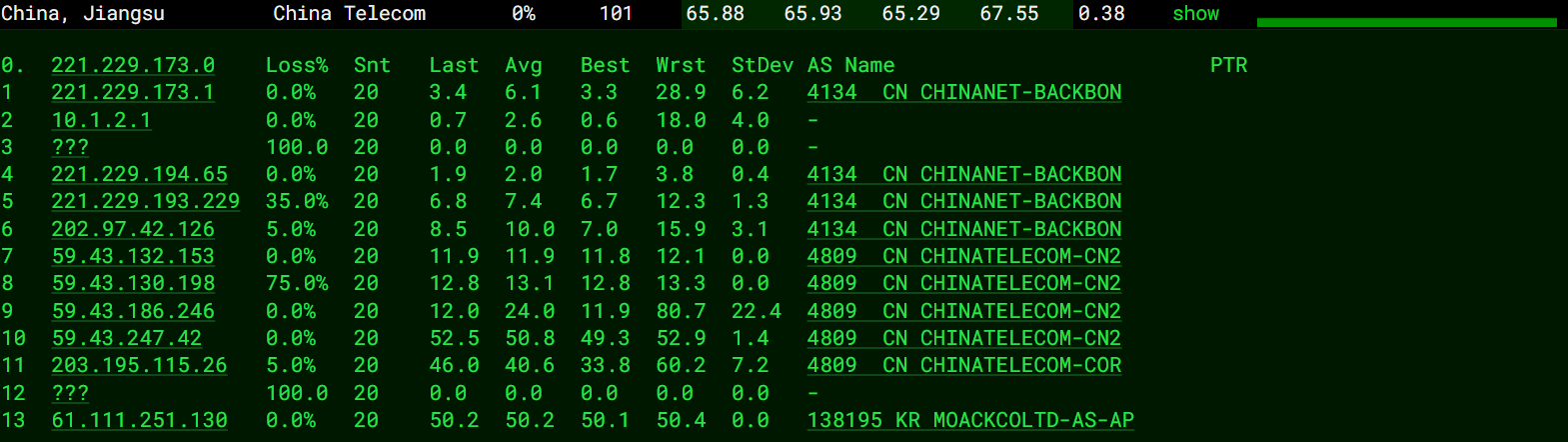This screenshot has height=442, width=1568.
Task: Click the ??? link at hop 3
Action: click(70, 147)
